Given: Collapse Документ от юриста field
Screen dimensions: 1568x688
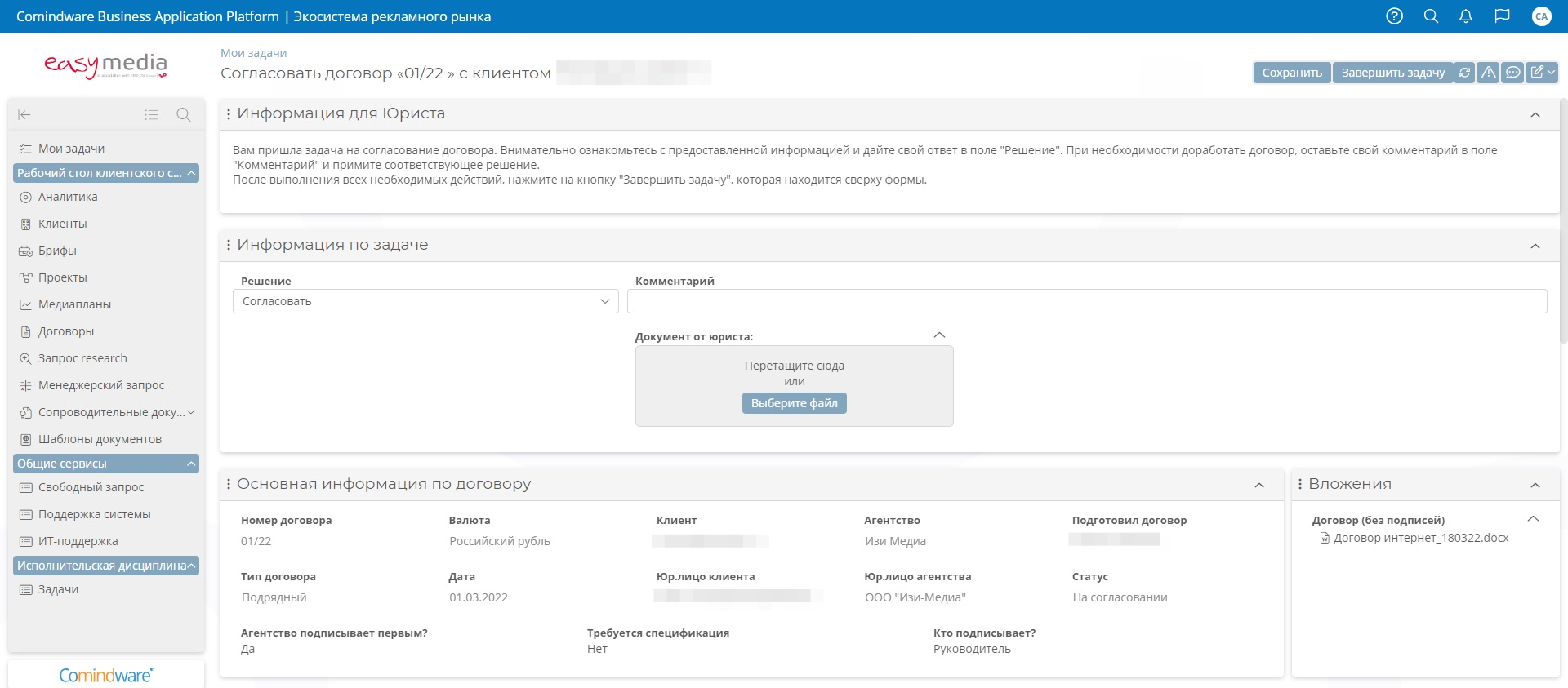Looking at the screenshot, I should pos(939,335).
